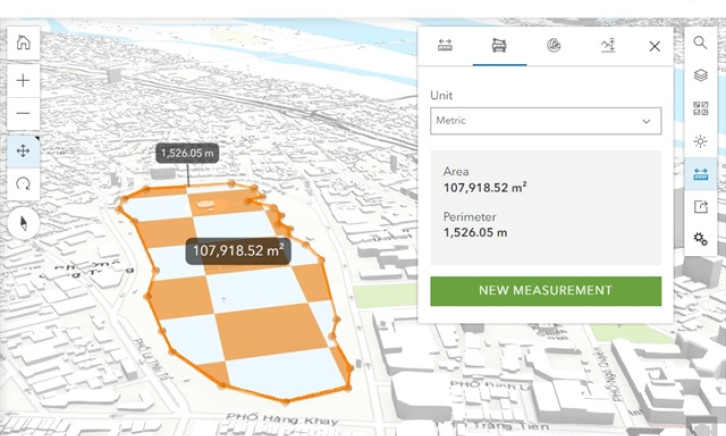Zoom out with the minus button

23,113
